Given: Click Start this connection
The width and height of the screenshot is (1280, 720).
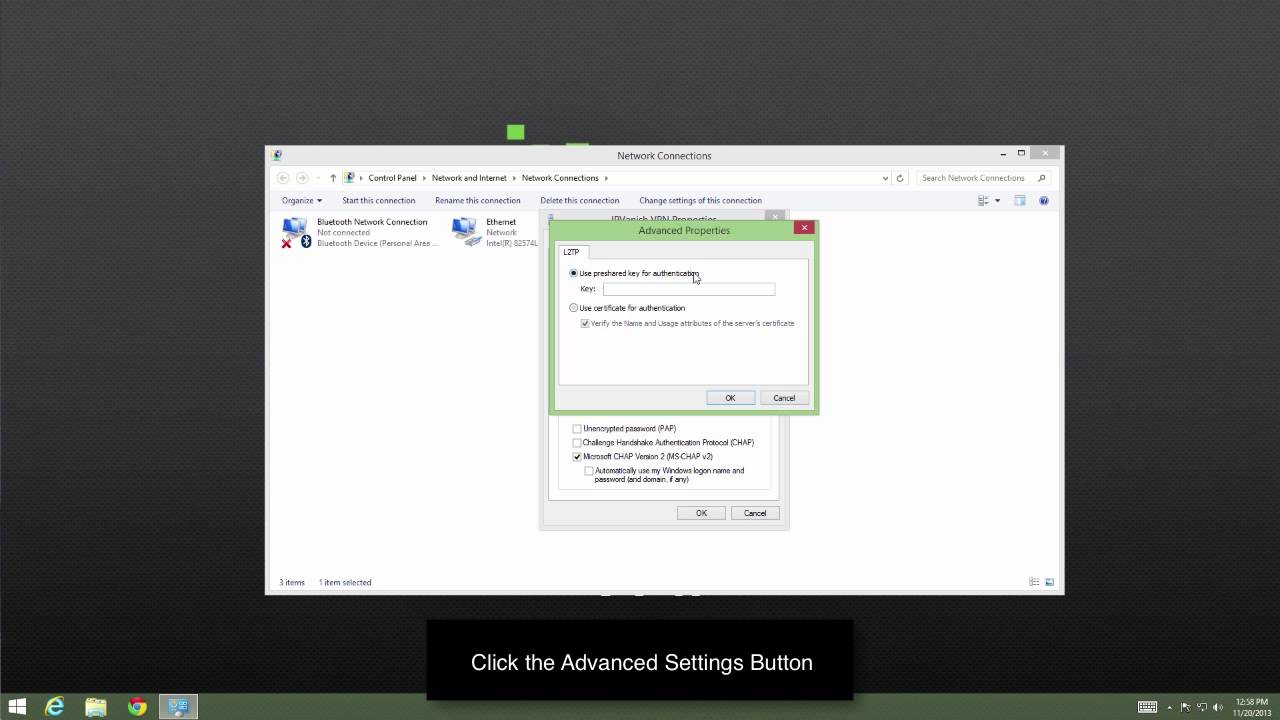Looking at the screenshot, I should pyautogui.click(x=379, y=200).
